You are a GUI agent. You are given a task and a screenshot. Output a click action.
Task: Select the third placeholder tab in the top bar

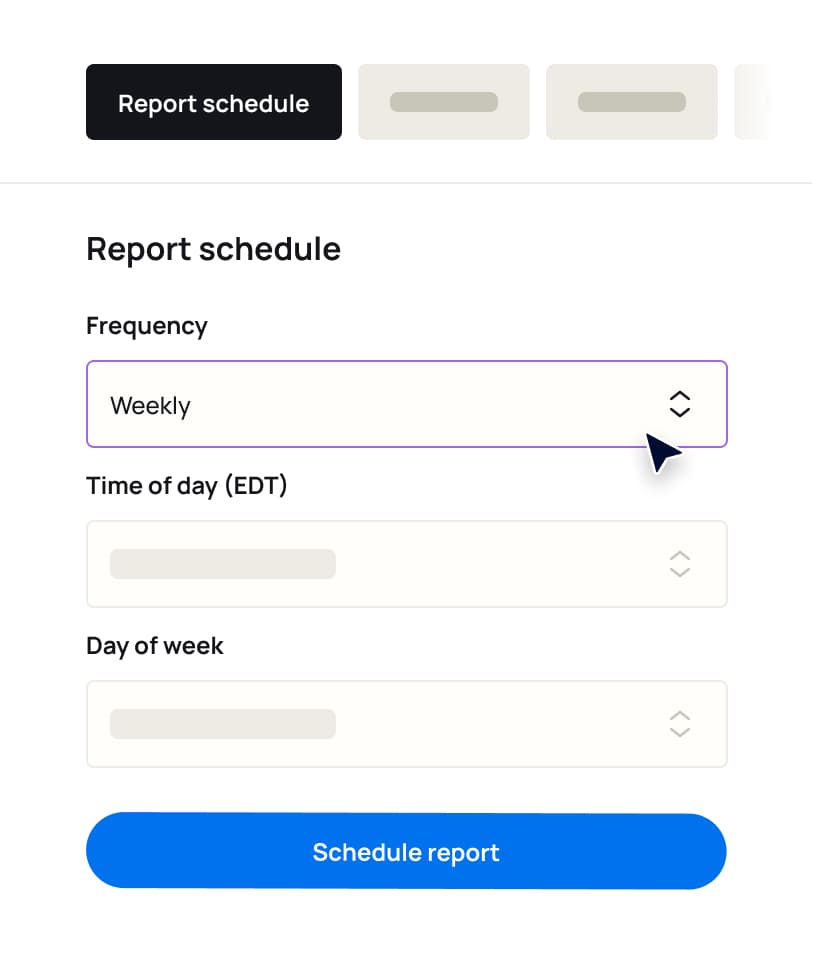(631, 101)
